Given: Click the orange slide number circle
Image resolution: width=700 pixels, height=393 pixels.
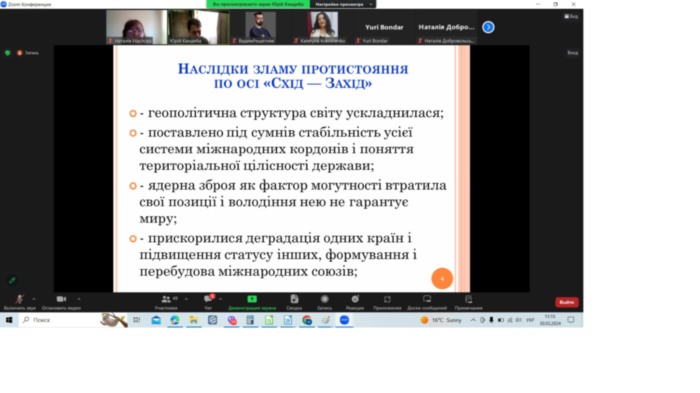Looking at the screenshot, I should (x=442, y=278).
